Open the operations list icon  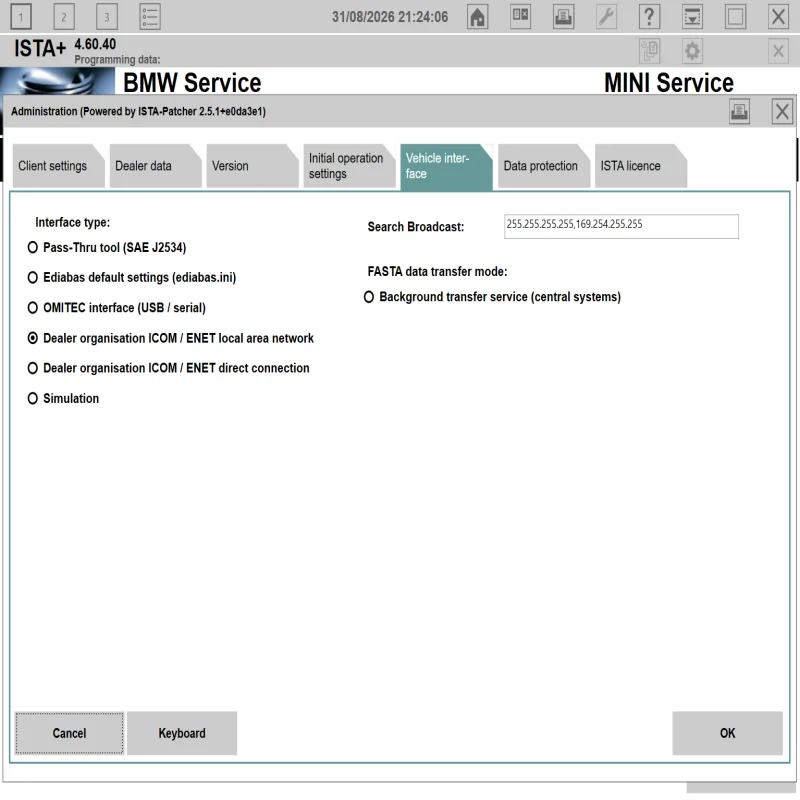click(x=149, y=17)
